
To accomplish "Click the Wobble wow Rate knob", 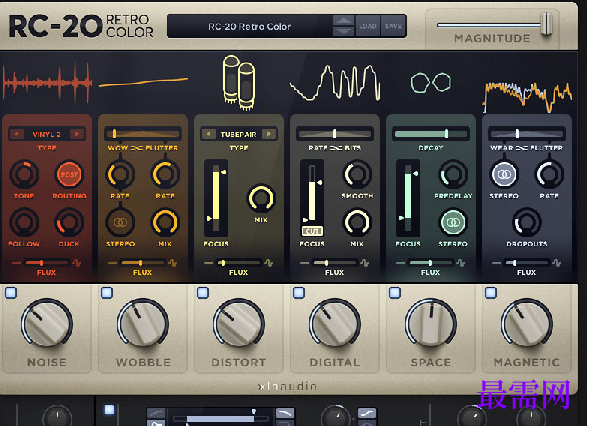I will click(x=120, y=174).
